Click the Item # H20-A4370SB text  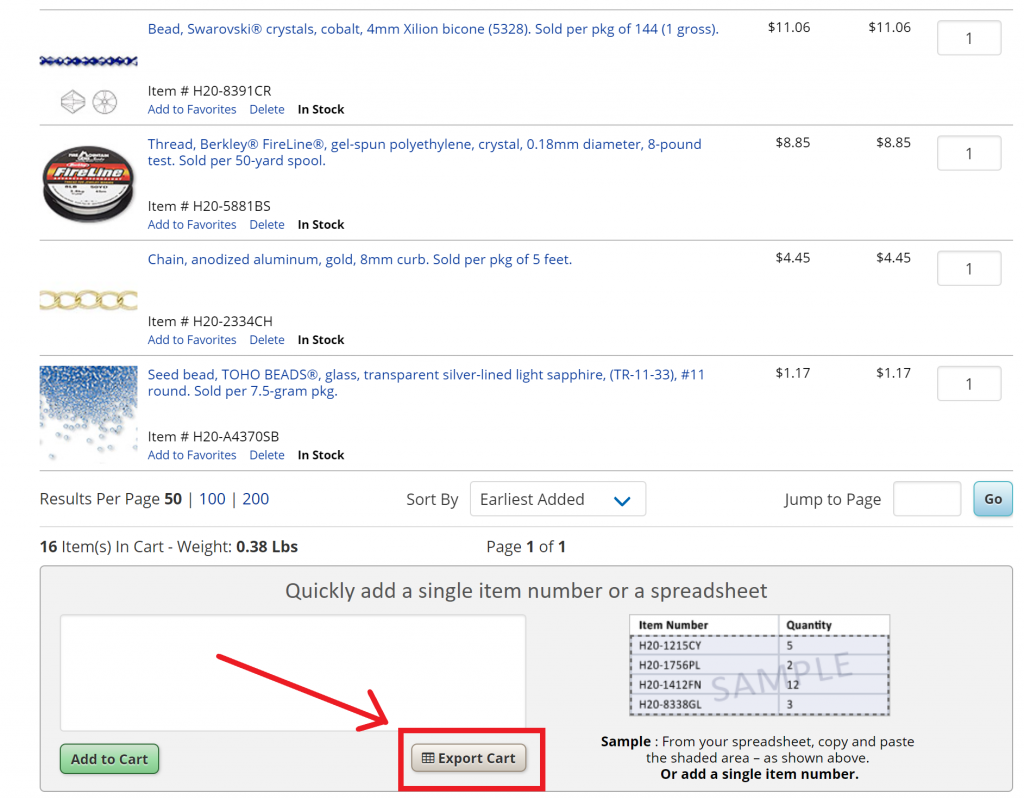point(213,436)
